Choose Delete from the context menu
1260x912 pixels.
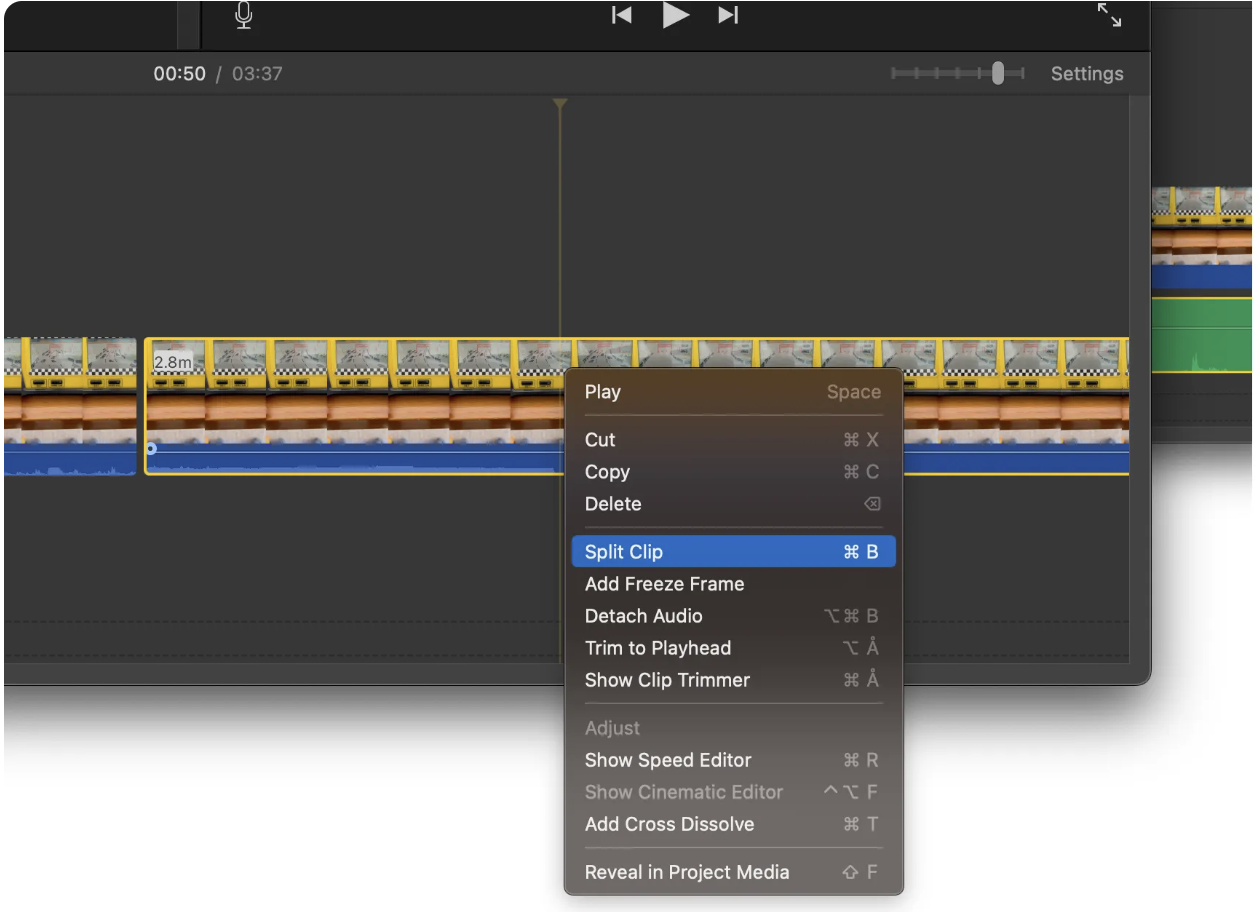(x=613, y=504)
